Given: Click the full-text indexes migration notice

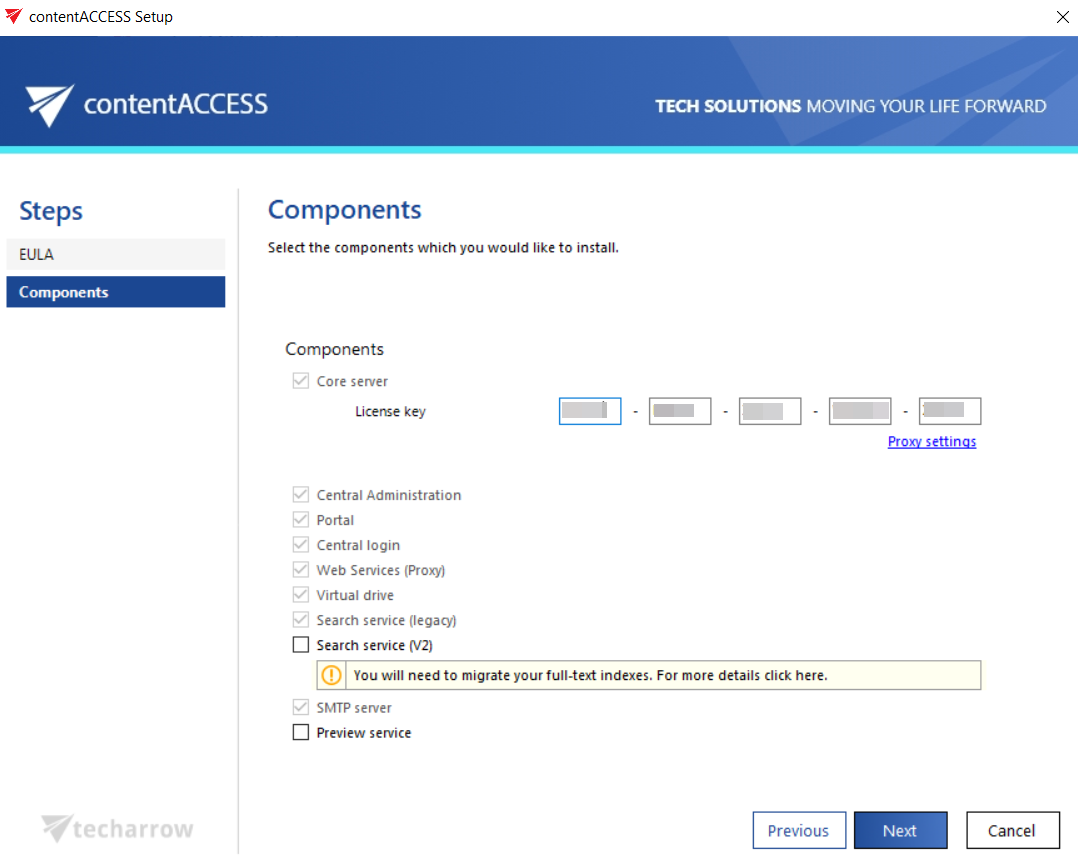Looking at the screenshot, I should (x=590, y=676).
